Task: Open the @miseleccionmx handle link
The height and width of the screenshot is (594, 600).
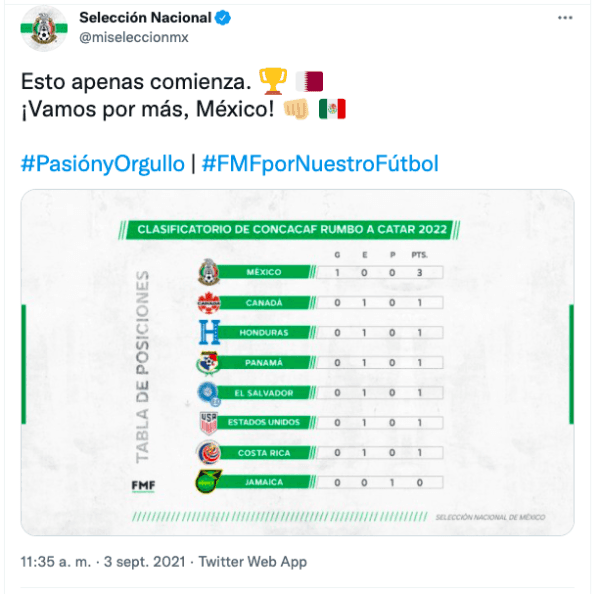Action: 134,38
